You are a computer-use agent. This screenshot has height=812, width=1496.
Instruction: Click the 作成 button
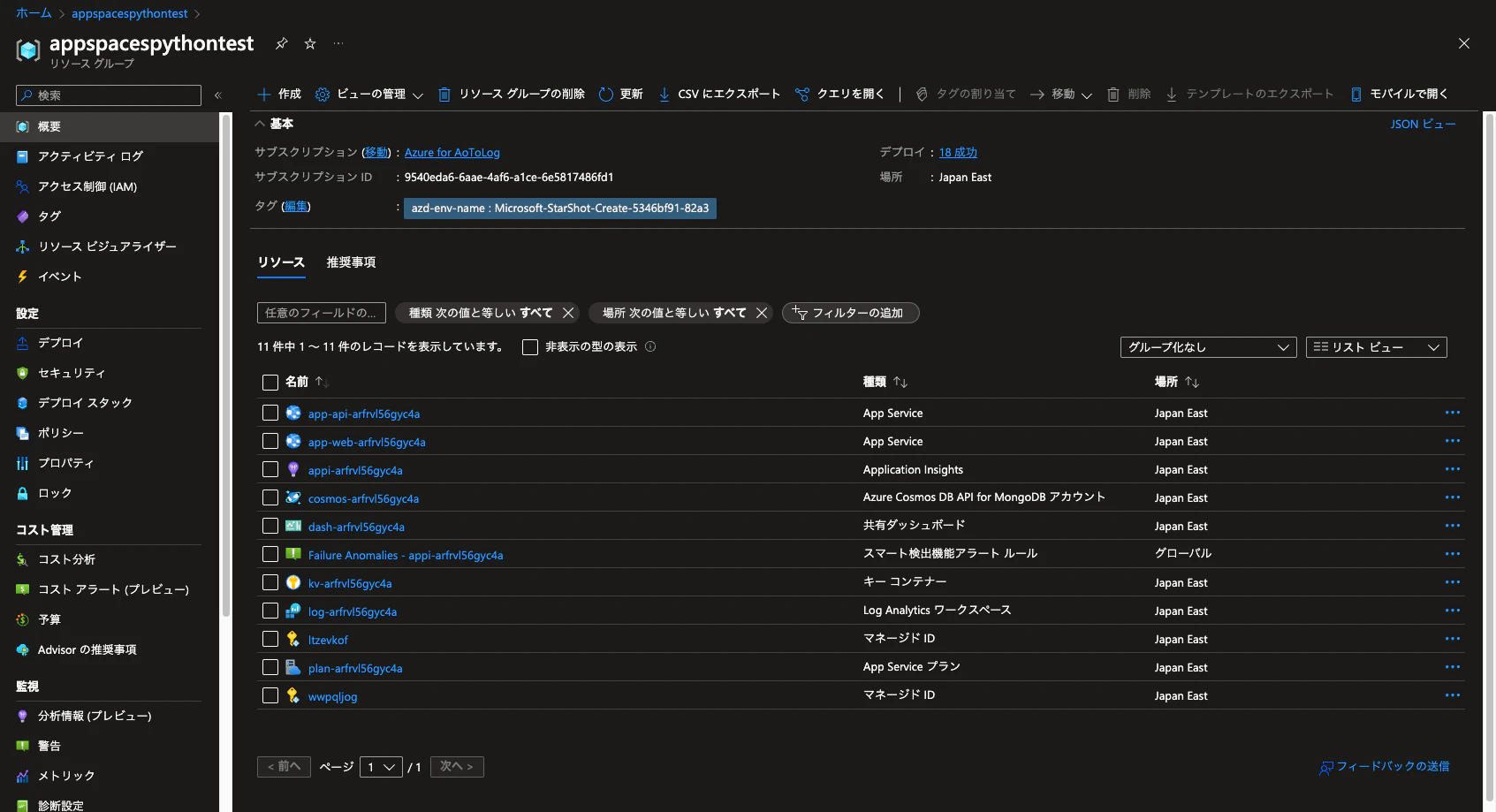click(x=279, y=95)
